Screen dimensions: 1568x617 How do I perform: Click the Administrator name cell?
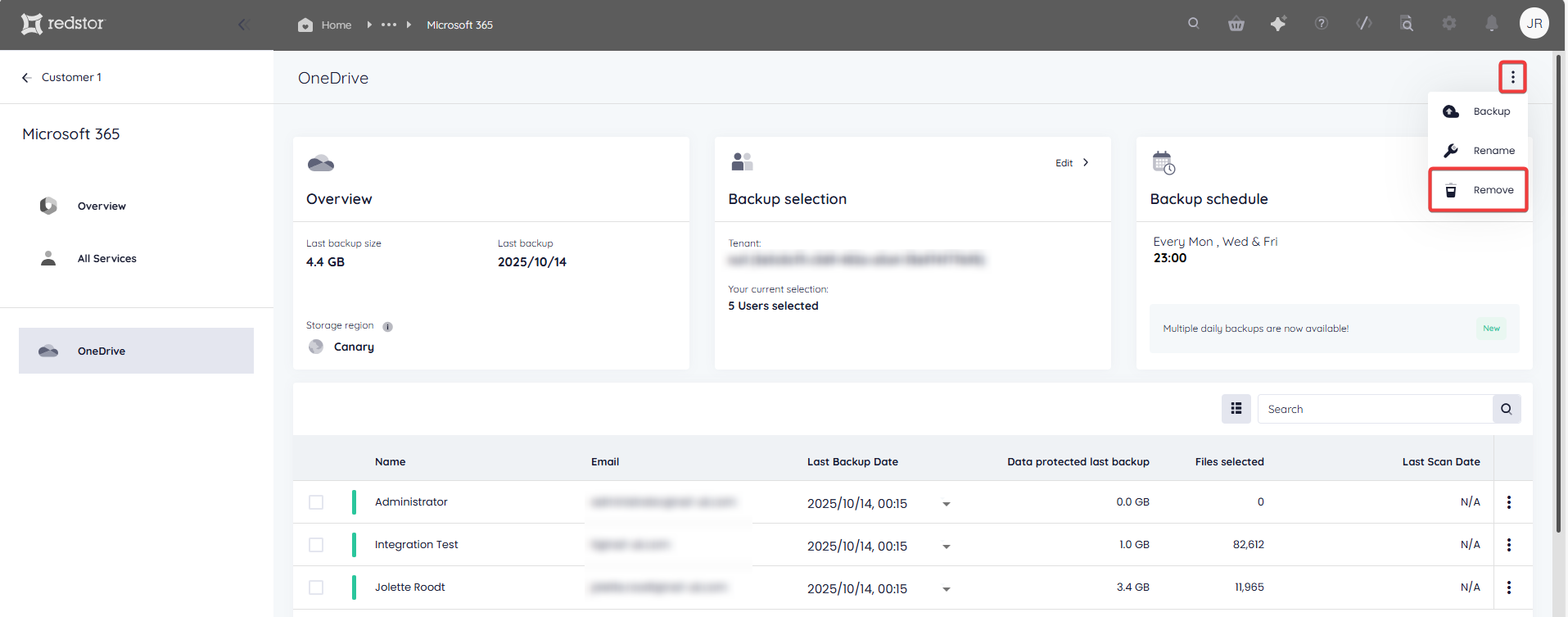click(x=411, y=501)
